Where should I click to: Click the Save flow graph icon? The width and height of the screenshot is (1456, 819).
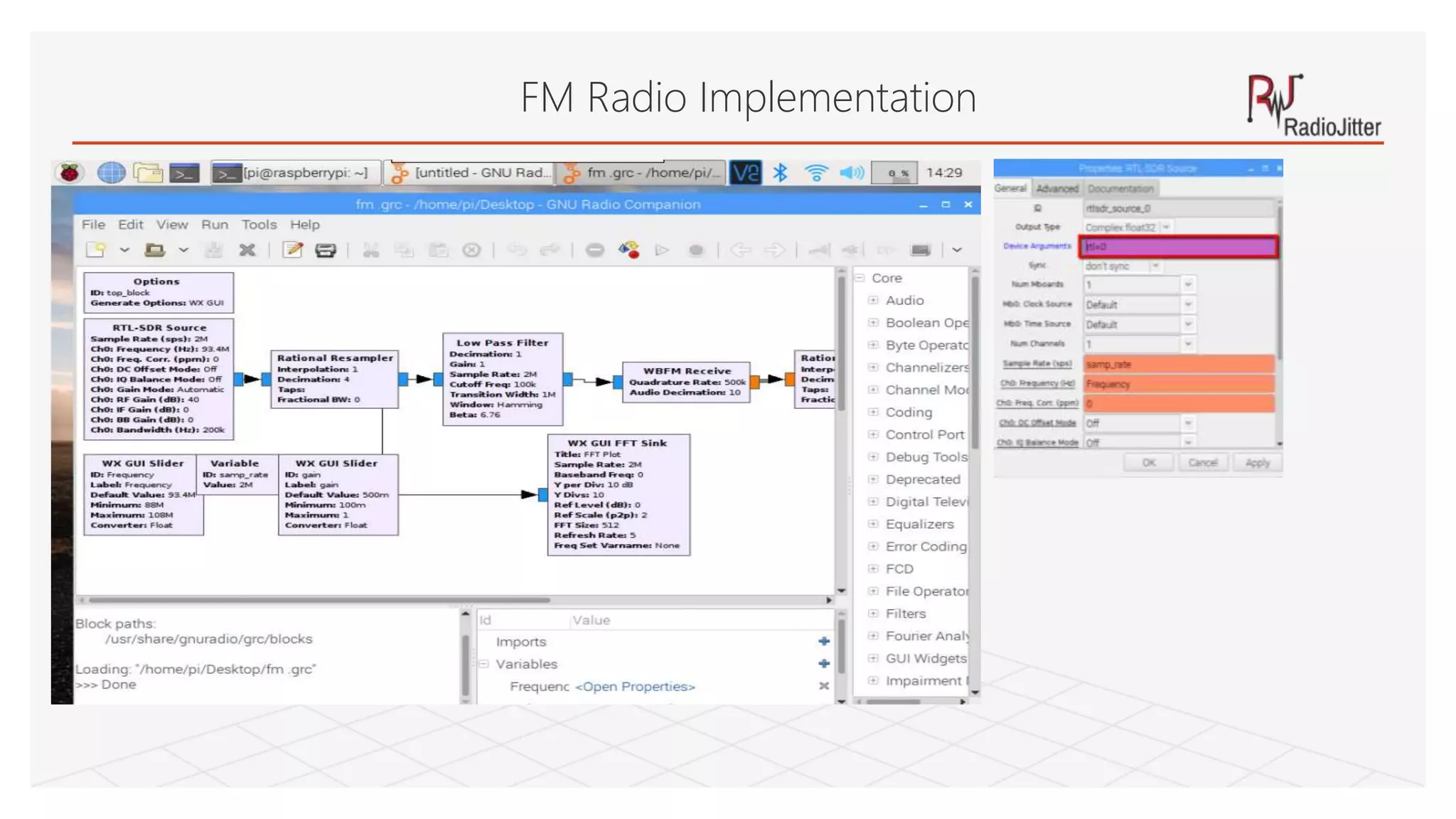pyautogui.click(x=213, y=250)
